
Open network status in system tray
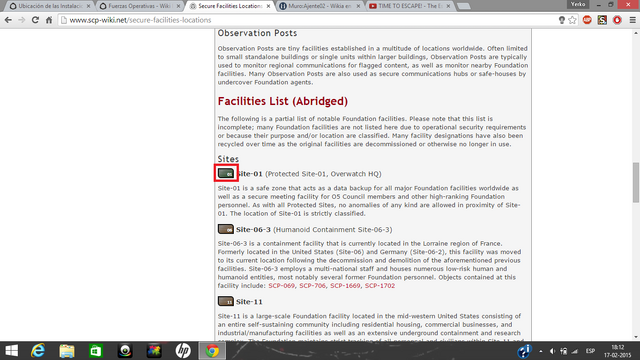point(575,351)
